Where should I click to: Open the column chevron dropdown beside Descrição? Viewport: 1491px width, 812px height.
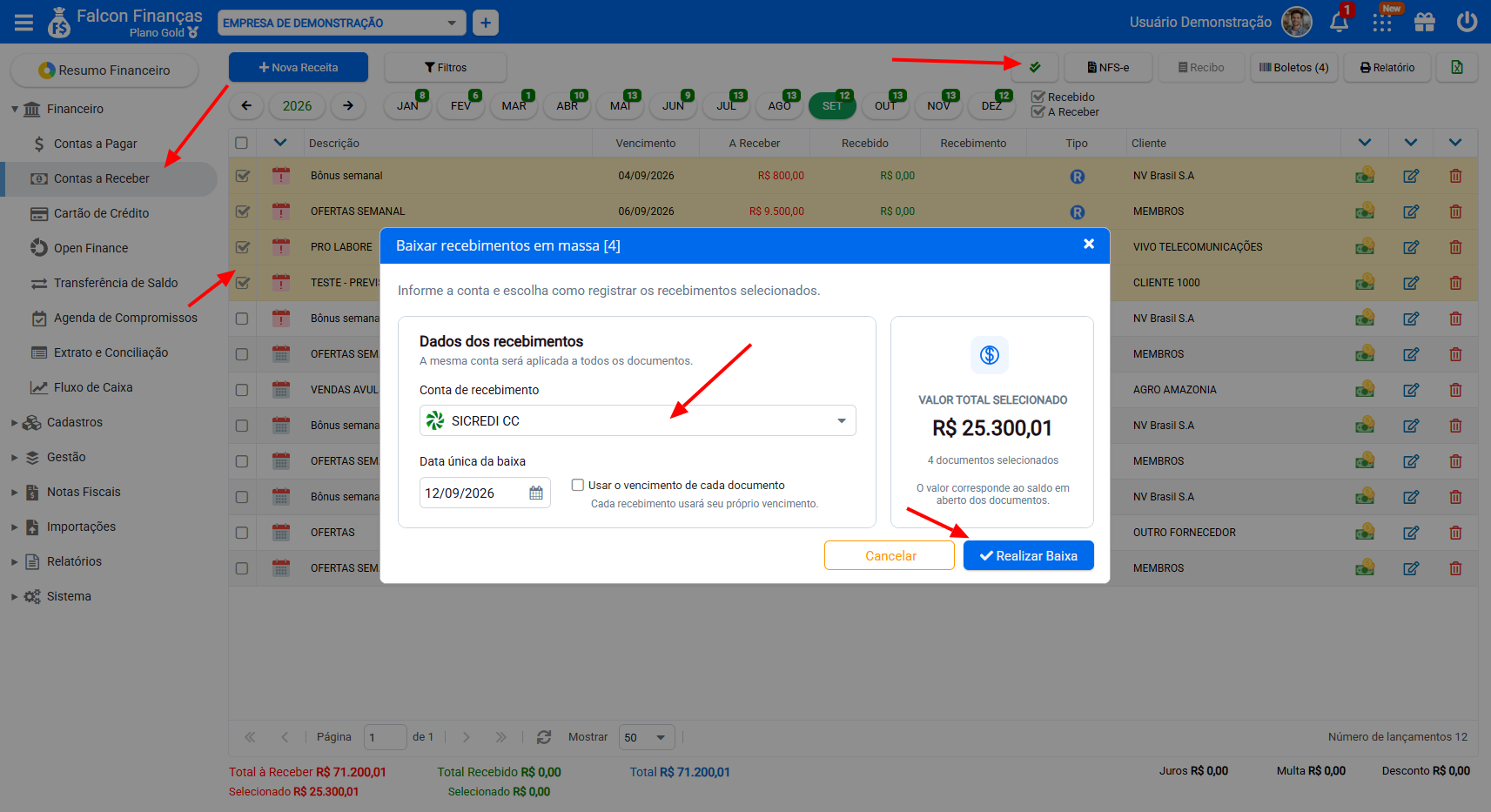tap(280, 143)
